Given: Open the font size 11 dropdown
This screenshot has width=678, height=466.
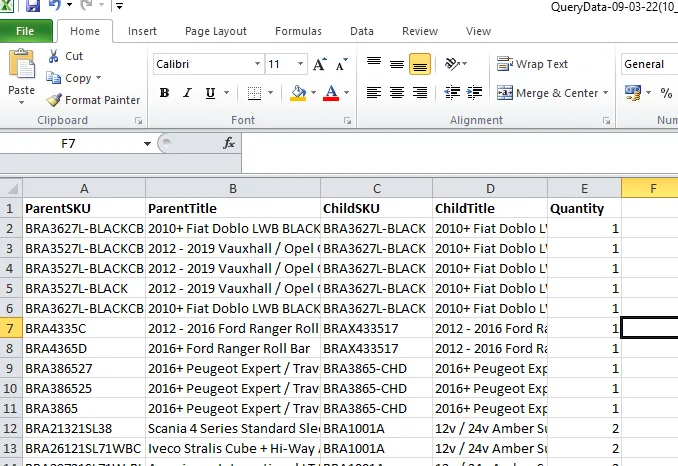Looking at the screenshot, I should coord(300,64).
